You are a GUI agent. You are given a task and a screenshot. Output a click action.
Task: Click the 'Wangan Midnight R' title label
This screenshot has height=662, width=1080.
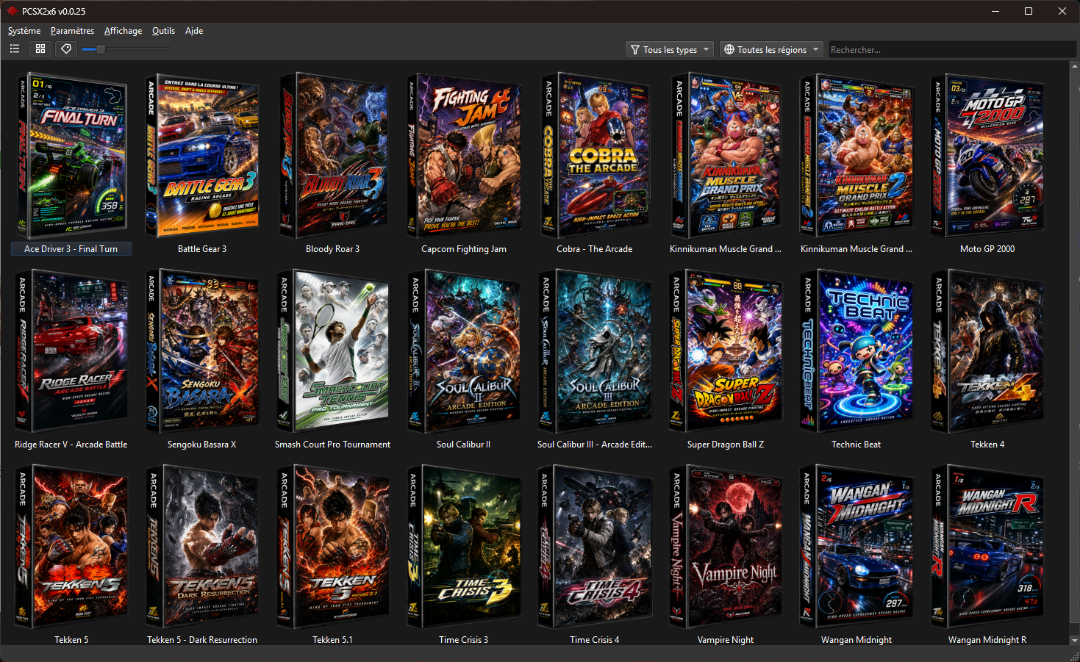click(987, 640)
